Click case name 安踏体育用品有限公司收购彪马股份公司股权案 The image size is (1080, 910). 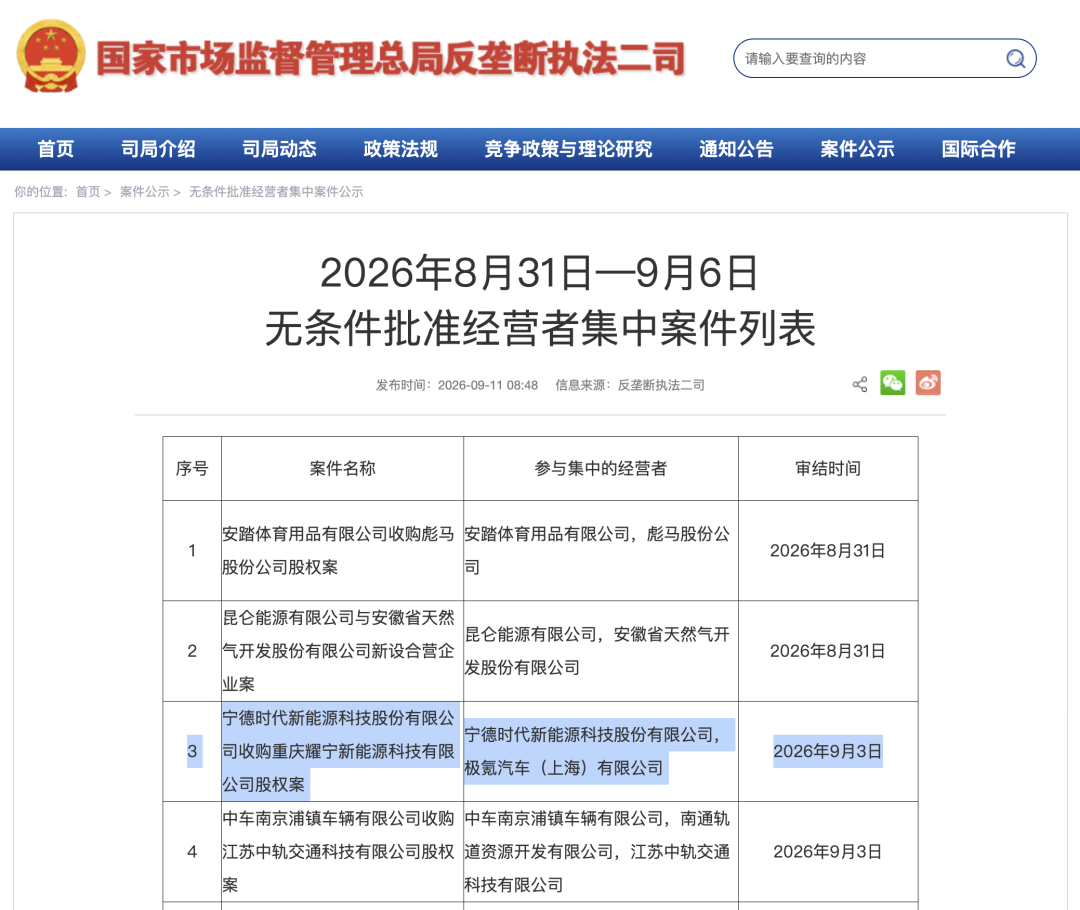tap(338, 550)
